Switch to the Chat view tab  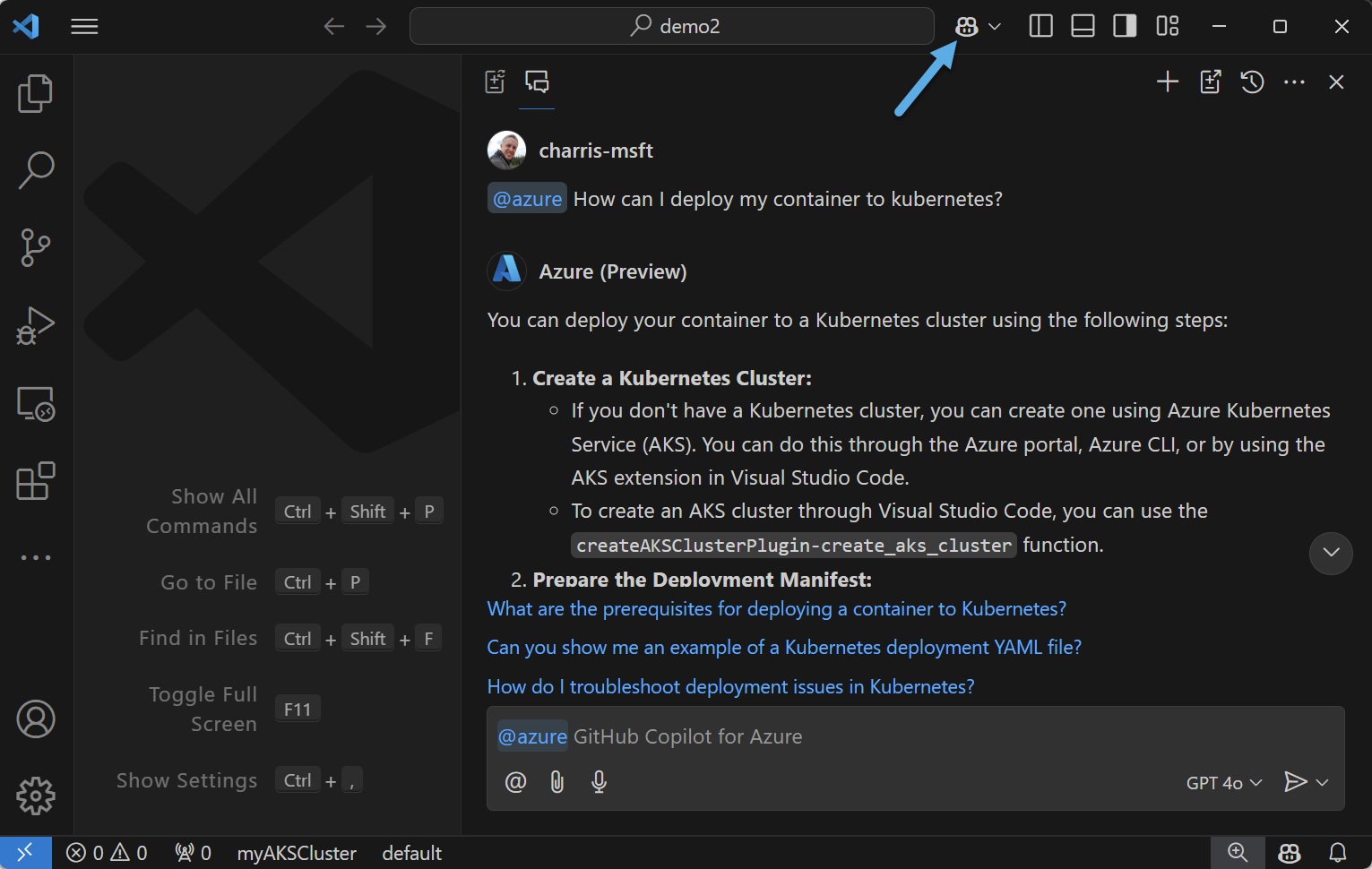coord(536,81)
